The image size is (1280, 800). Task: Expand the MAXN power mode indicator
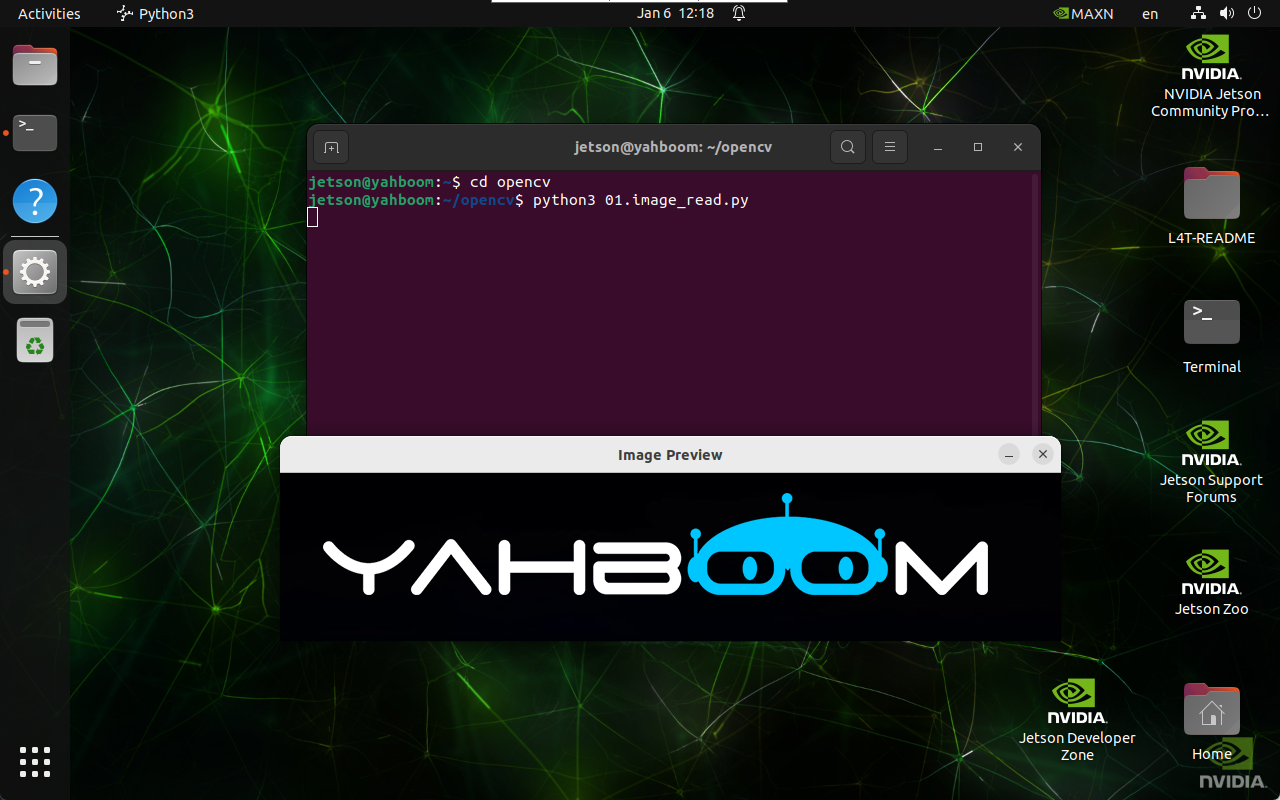1084,14
